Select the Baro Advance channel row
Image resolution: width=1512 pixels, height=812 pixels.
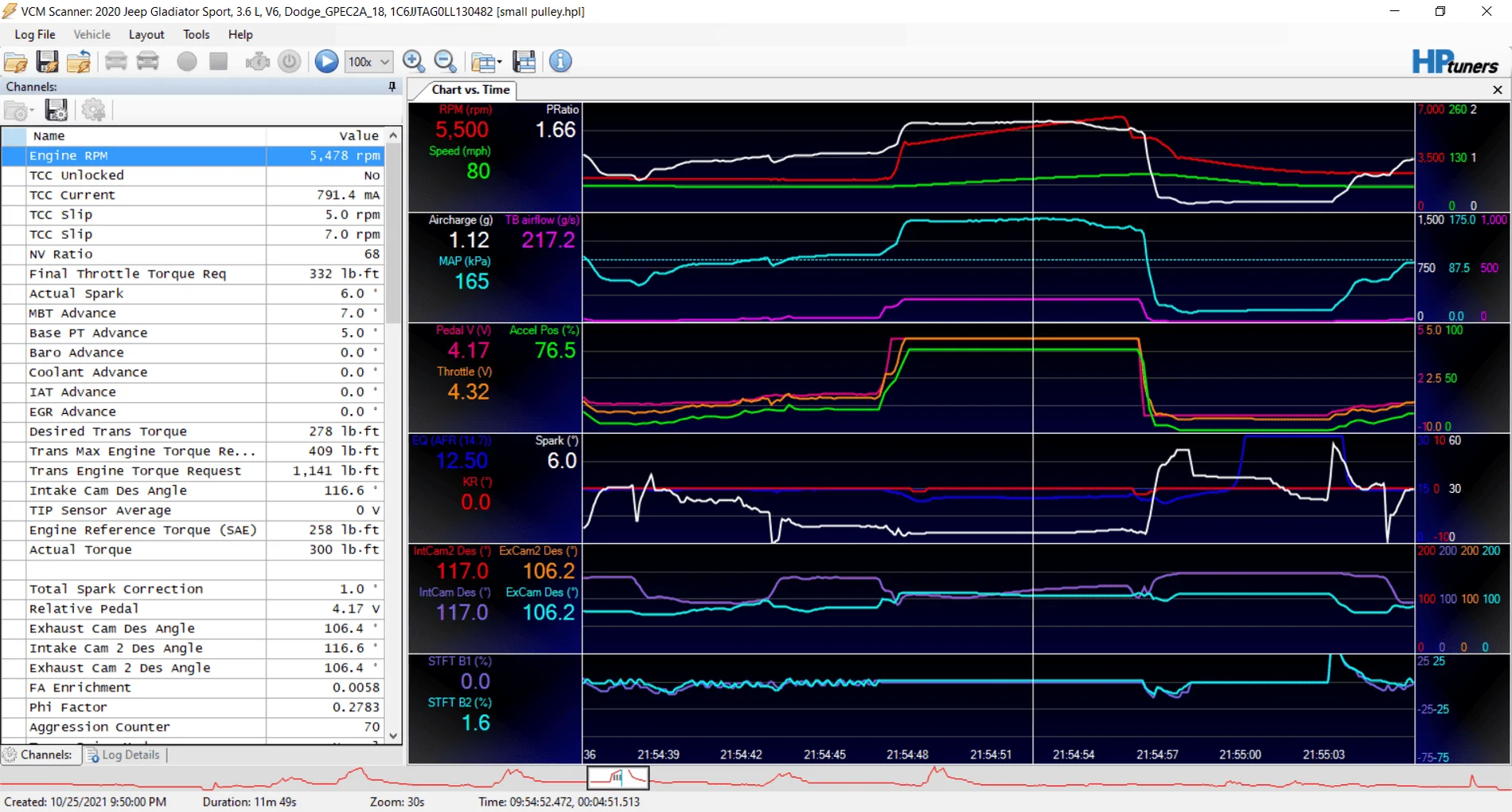193,353
